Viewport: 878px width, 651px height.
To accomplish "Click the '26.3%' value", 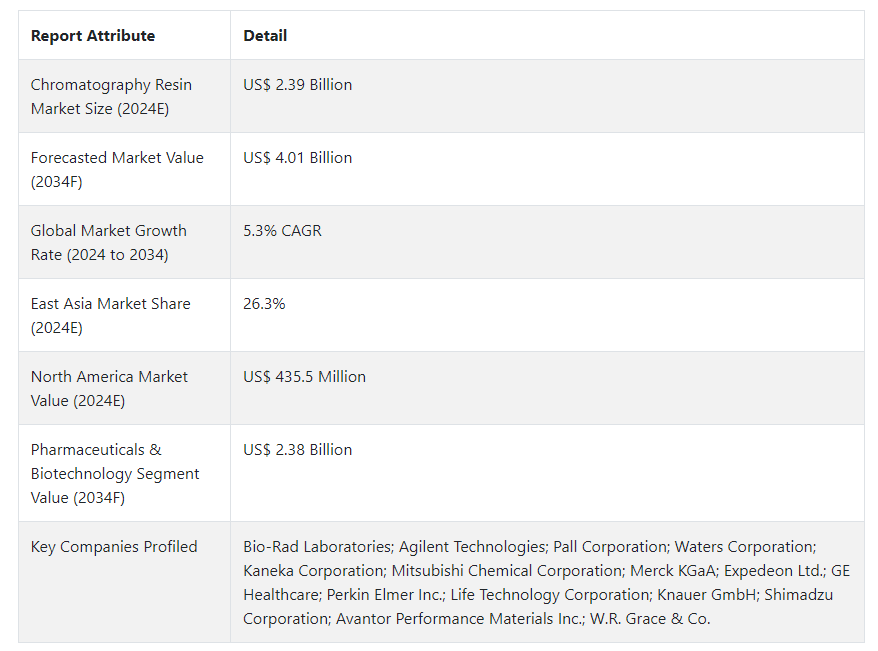I will click(x=264, y=304).
